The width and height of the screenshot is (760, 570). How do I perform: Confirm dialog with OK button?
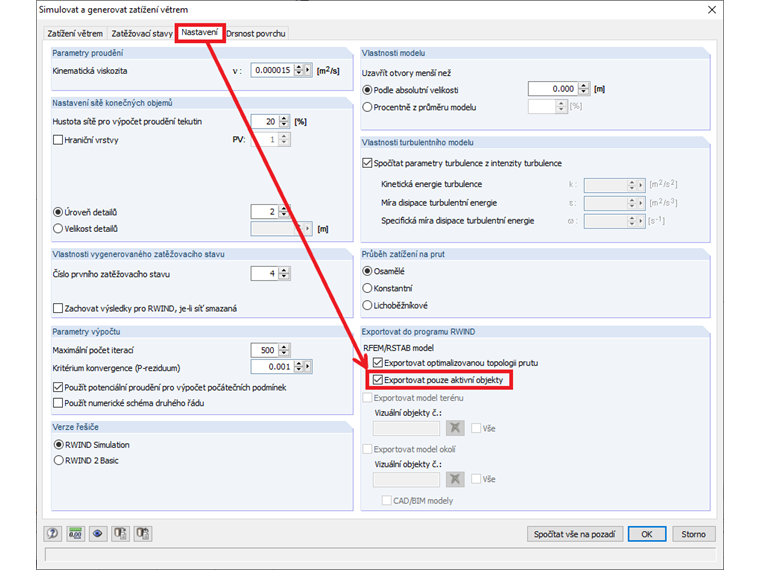(x=647, y=534)
